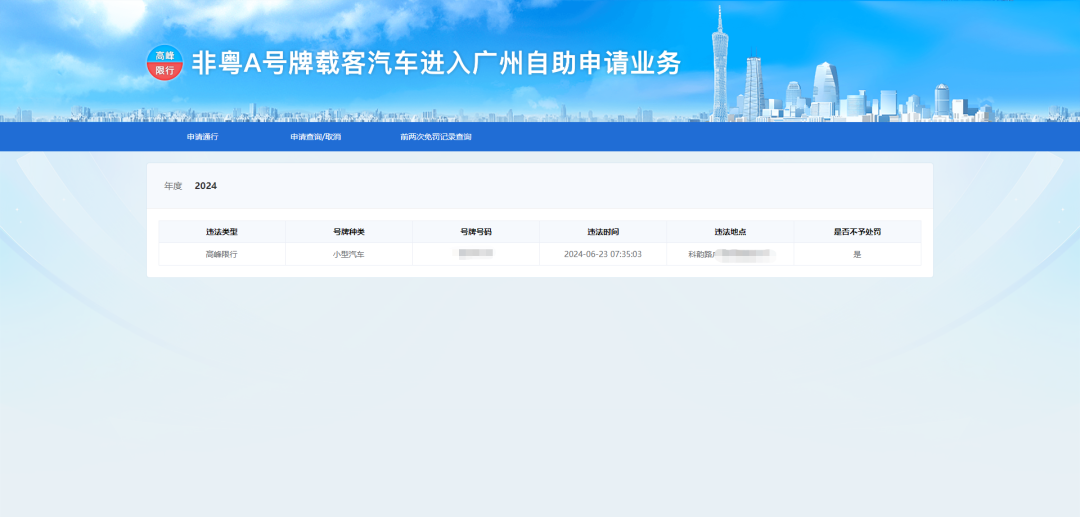
Task: Click the page title 非粤A号牌载客汽车进入广州自助申请业务
Action: click(x=436, y=63)
